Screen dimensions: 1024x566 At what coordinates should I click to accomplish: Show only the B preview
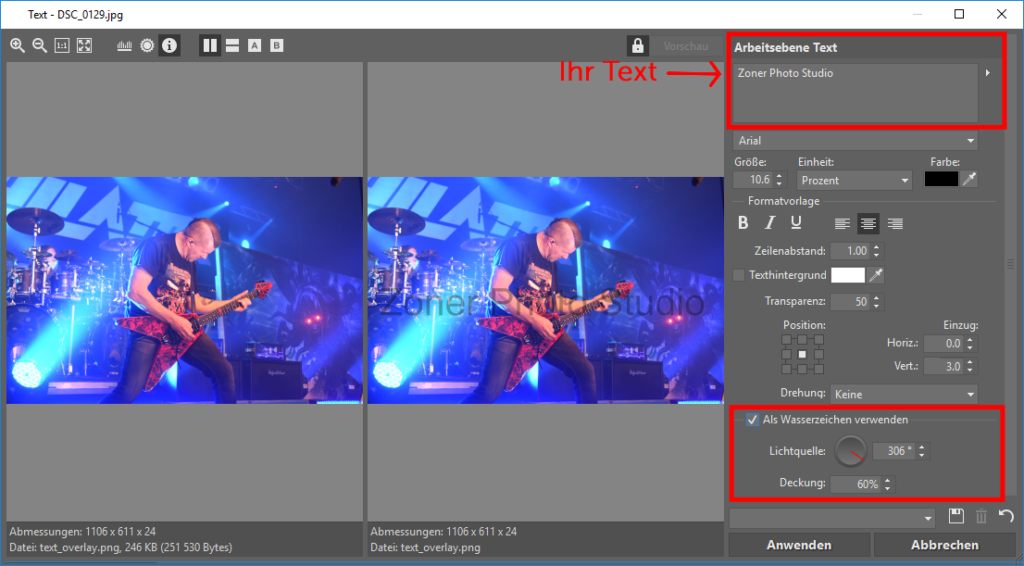pyautogui.click(x=277, y=46)
